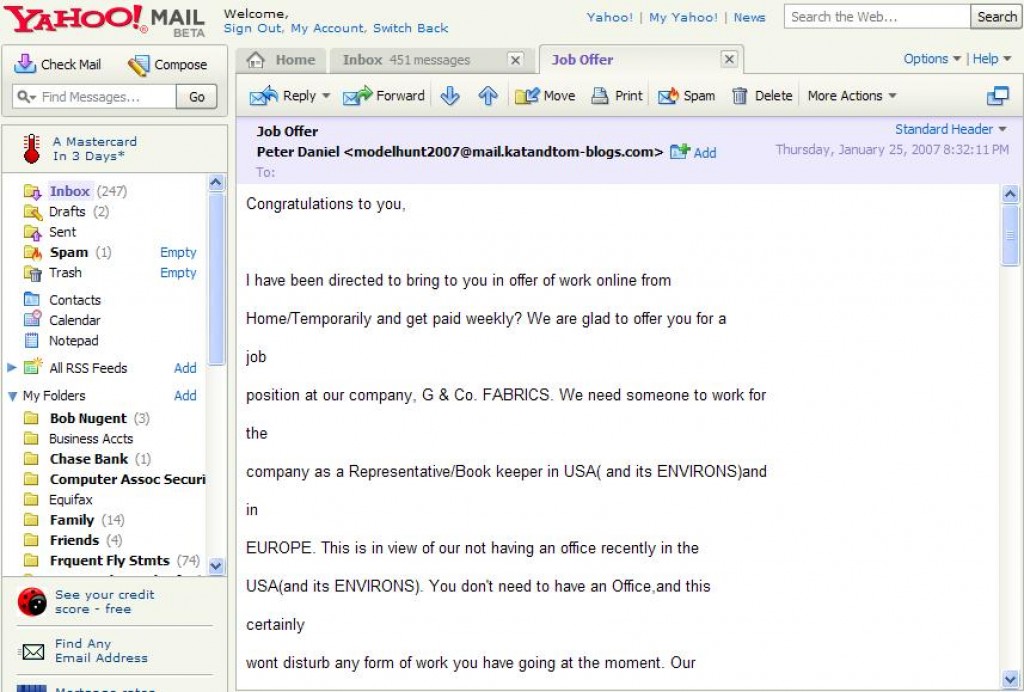The image size is (1024, 692).
Task: Click the Drafts folder icon
Action: tap(33, 212)
